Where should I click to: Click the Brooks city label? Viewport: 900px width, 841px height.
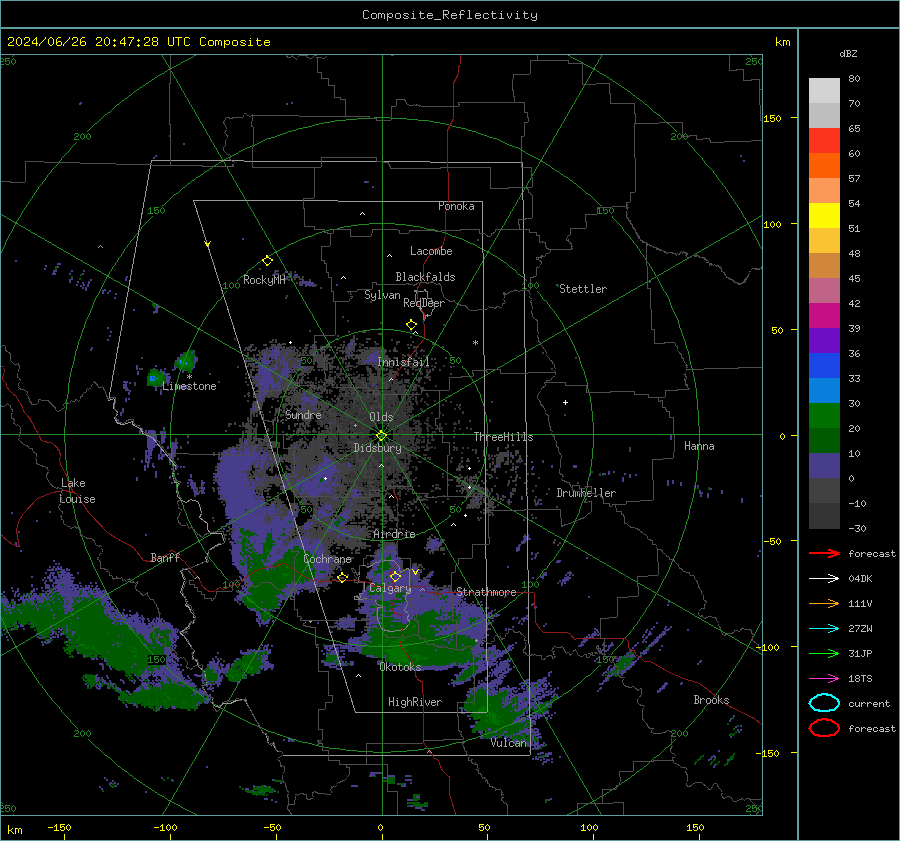point(711,700)
